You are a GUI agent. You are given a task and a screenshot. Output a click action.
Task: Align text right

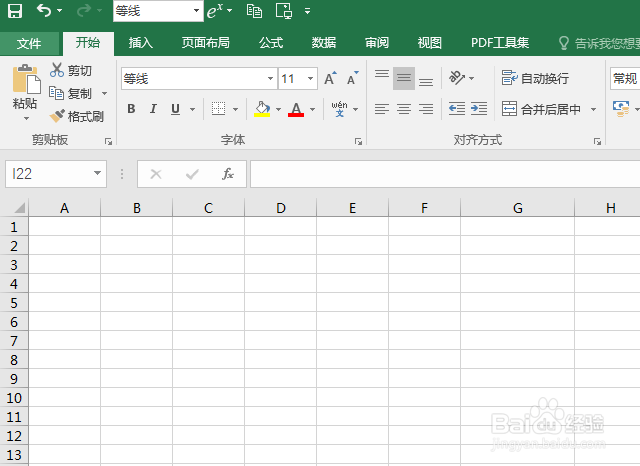coord(426,109)
